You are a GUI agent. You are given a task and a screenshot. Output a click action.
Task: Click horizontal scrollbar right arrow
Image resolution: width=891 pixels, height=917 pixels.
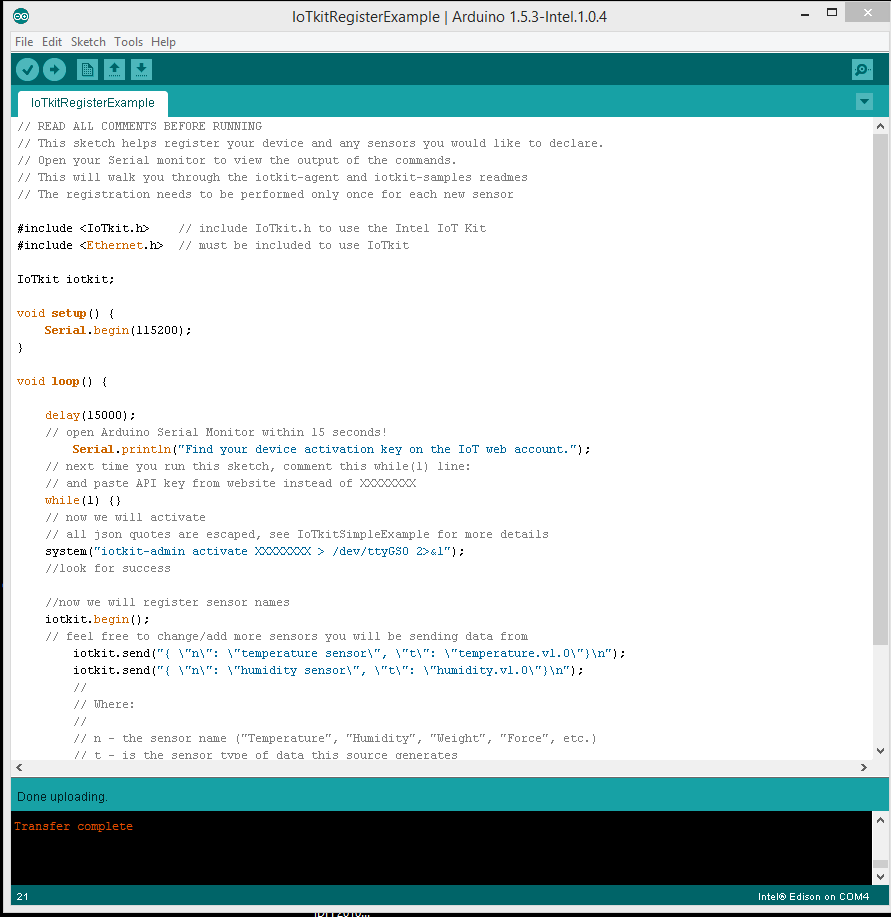pos(864,767)
